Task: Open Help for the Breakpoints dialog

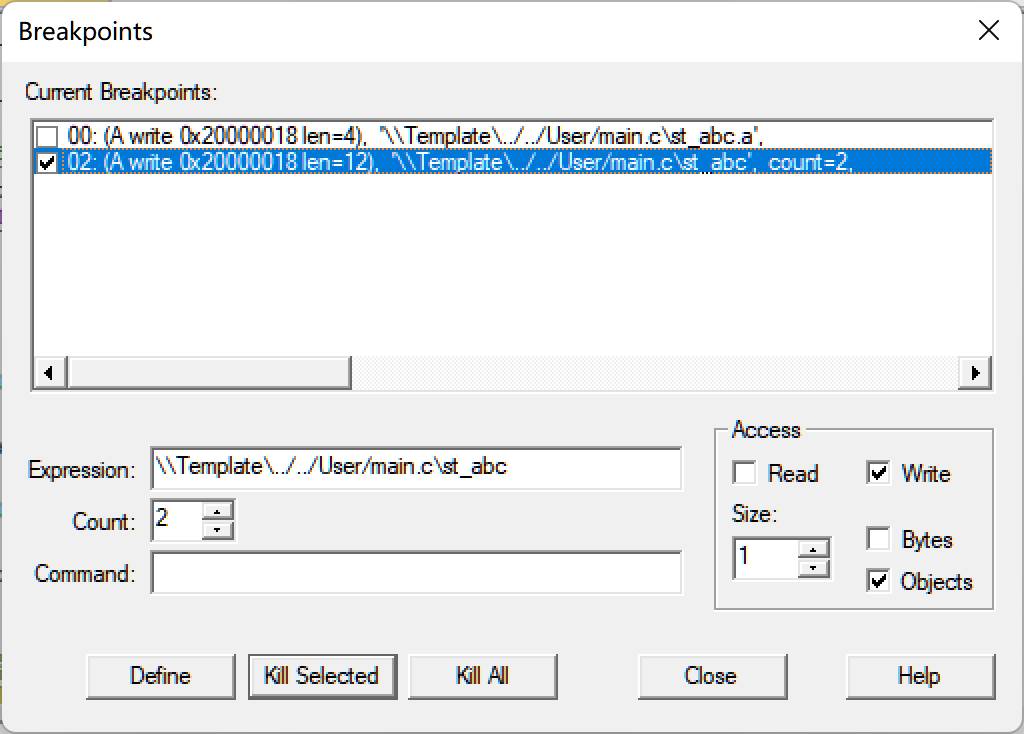Action: click(920, 676)
